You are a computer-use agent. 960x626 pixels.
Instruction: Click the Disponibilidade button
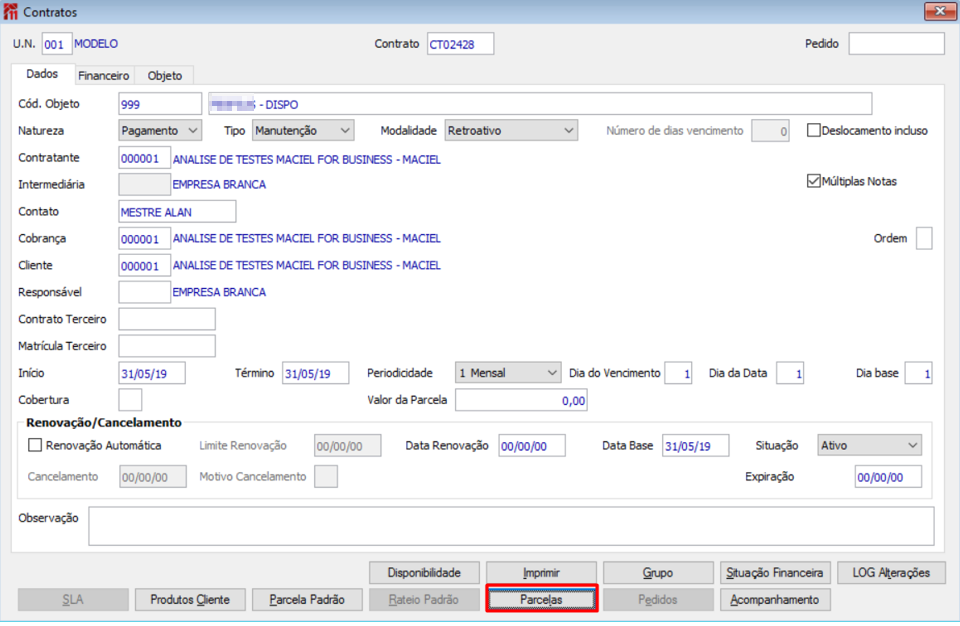424,573
